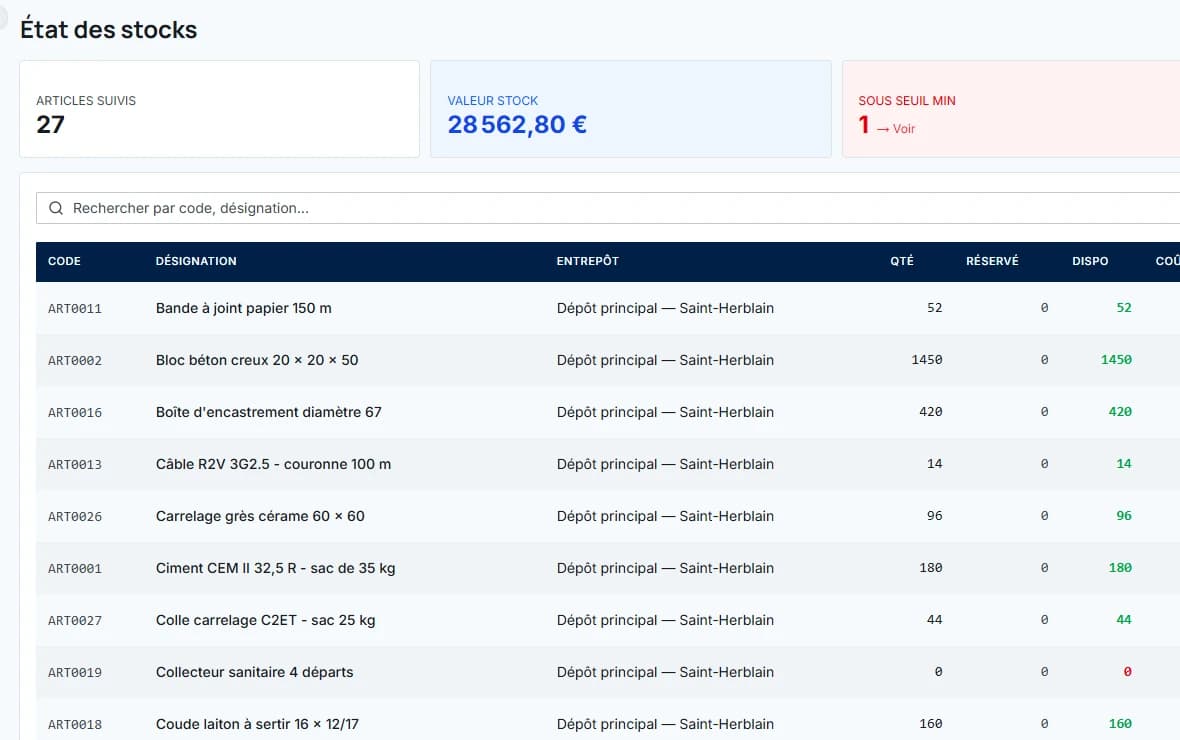Viewport: 1180px width, 740px height.
Task: Open Carrelage grès cérame 60 × 60
Action: [x=260, y=516]
